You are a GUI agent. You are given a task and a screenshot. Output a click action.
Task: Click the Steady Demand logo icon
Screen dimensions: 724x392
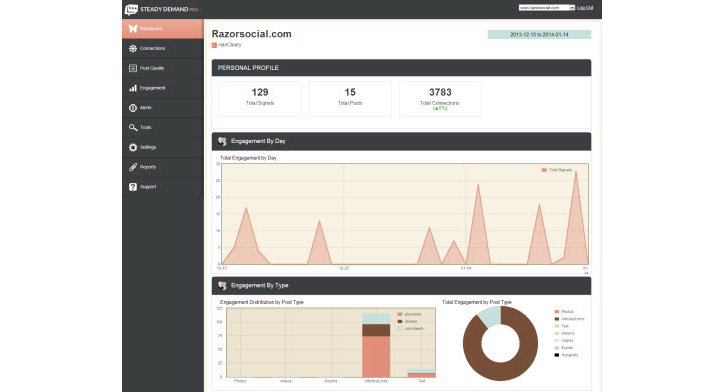(131, 9)
